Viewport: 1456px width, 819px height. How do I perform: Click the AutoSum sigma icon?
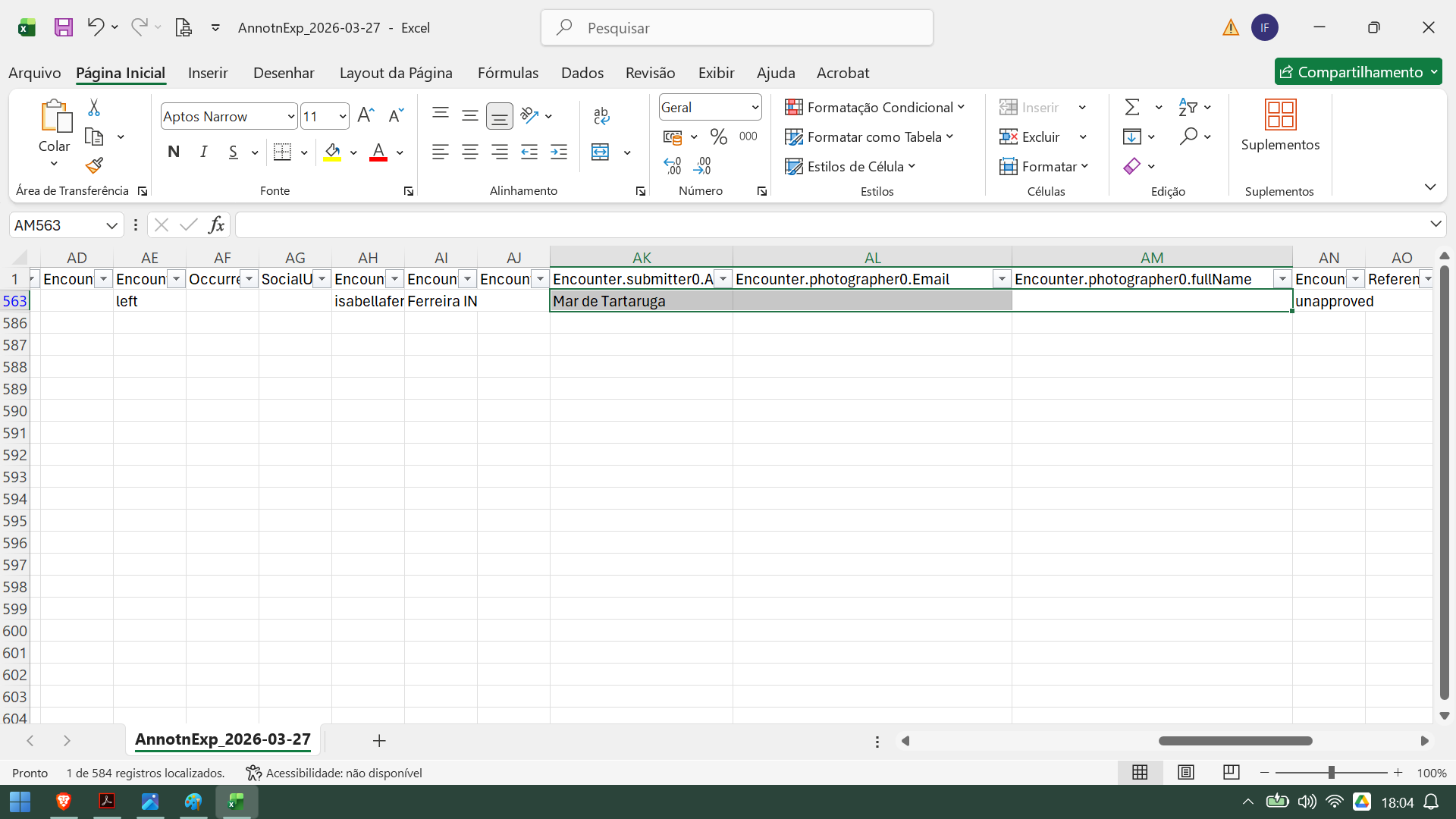[1132, 107]
